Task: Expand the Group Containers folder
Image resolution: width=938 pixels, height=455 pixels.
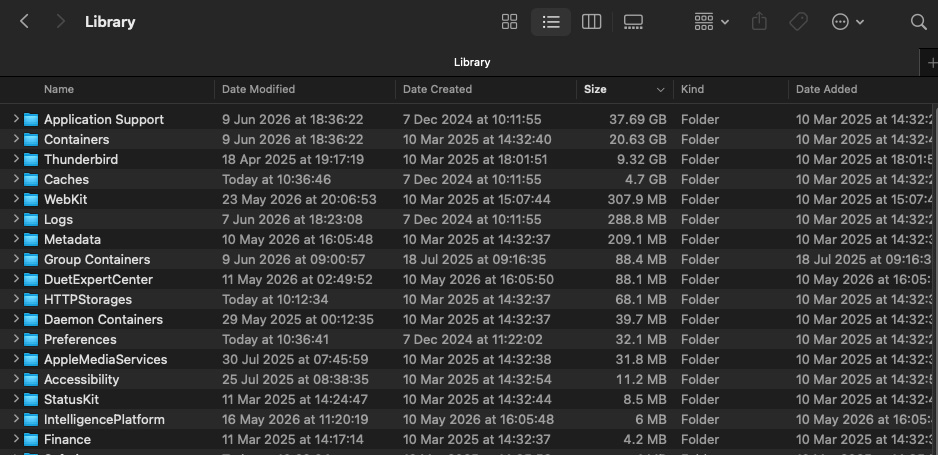Action: (16, 259)
